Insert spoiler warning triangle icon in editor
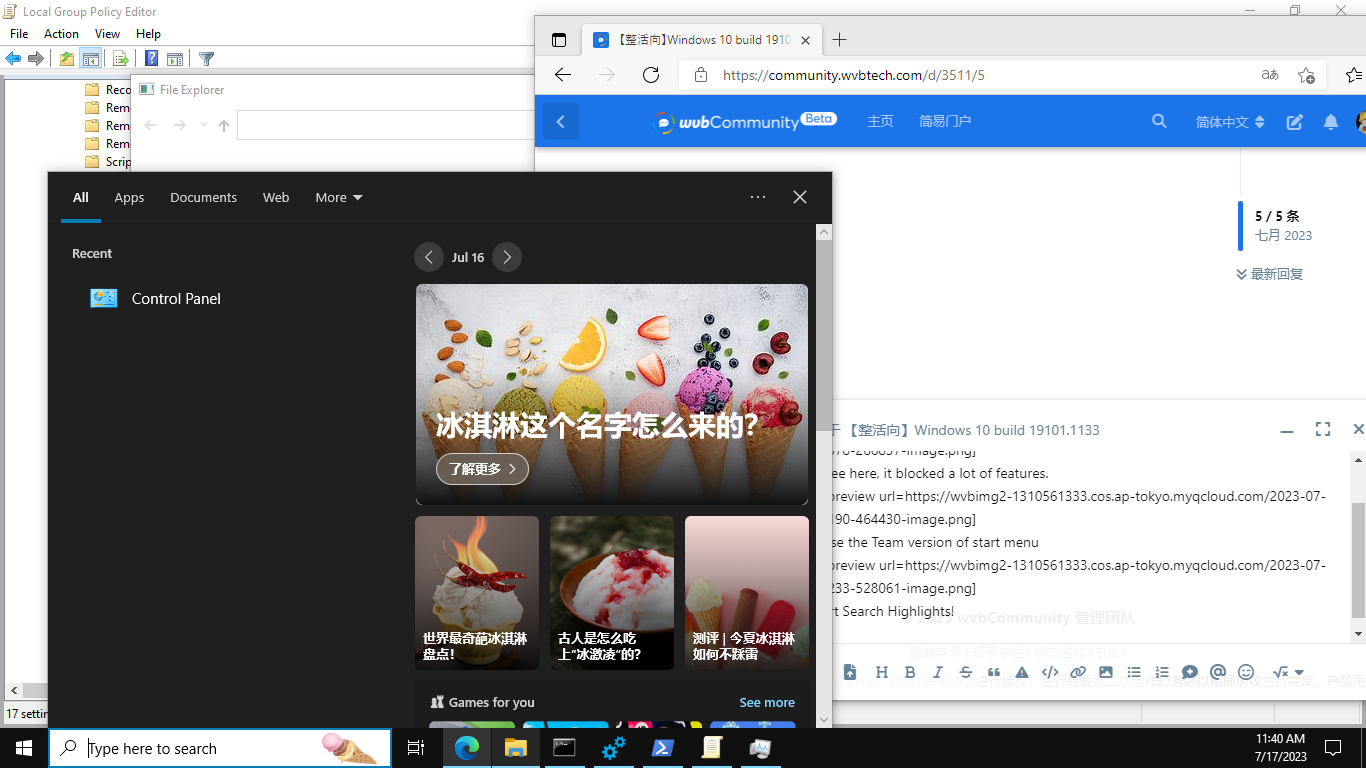 click(x=1022, y=672)
